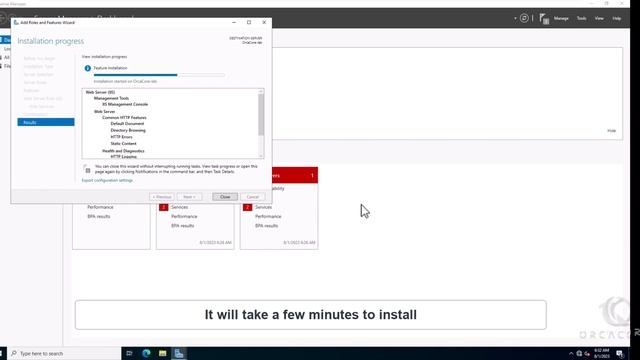Click the blue info icon by Feature installation

pyautogui.click(x=87, y=68)
